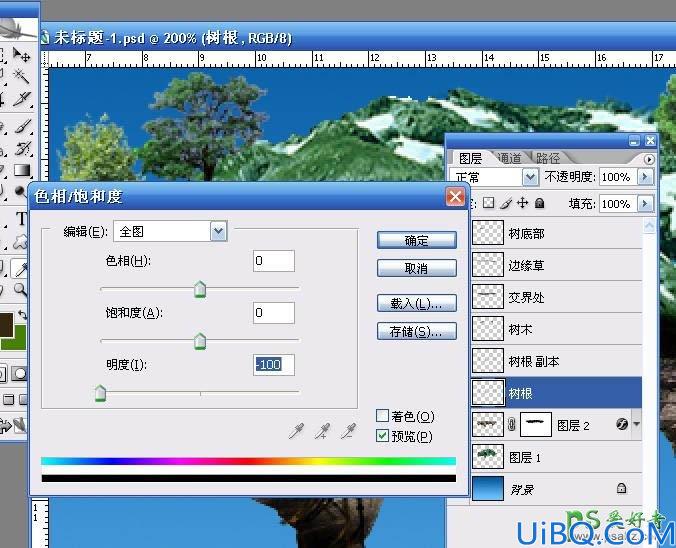Select the Custom Shape tool
Image resolution: width=676 pixels, height=548 pixels.
point(20,242)
